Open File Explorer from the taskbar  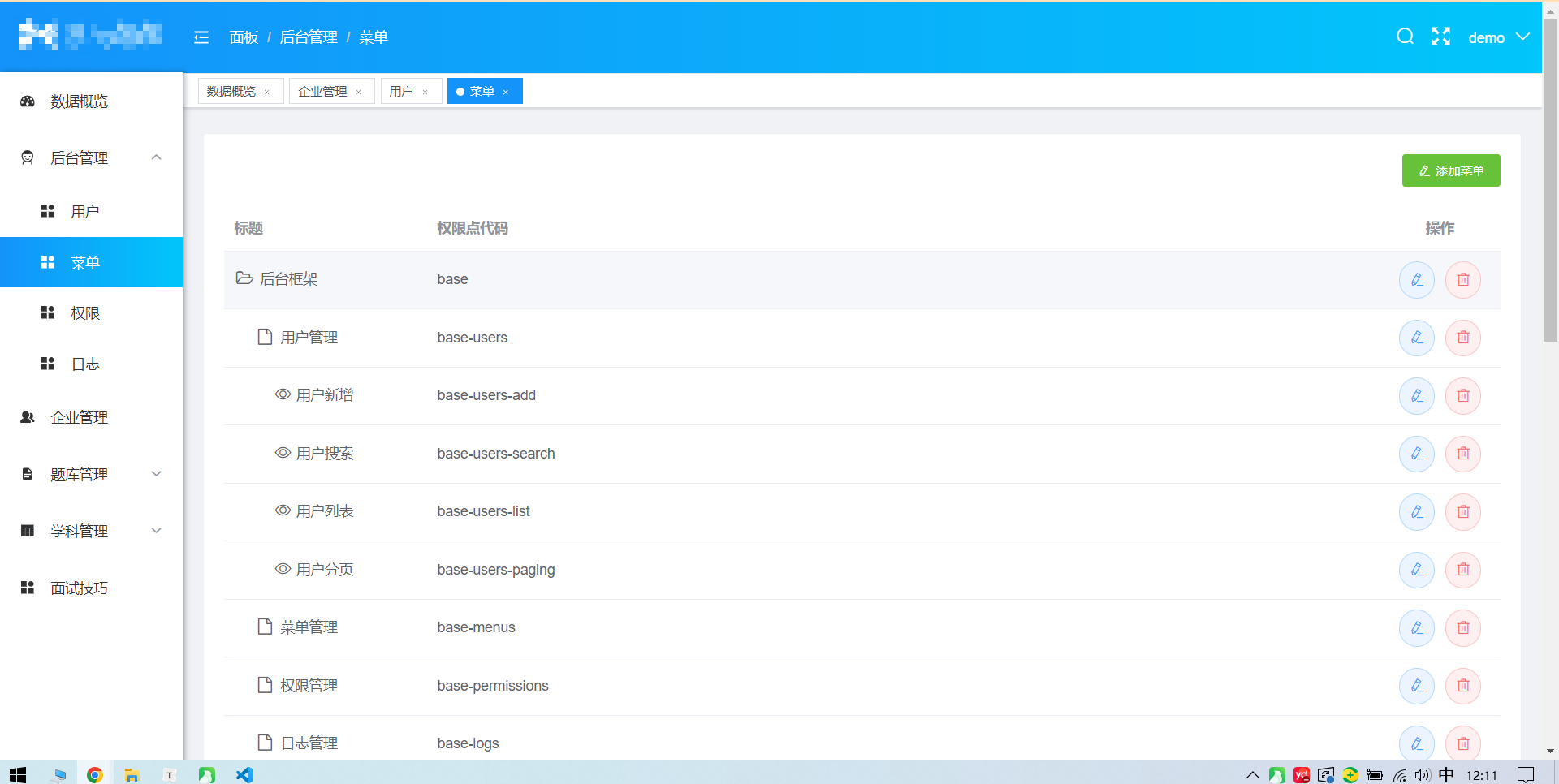click(132, 775)
